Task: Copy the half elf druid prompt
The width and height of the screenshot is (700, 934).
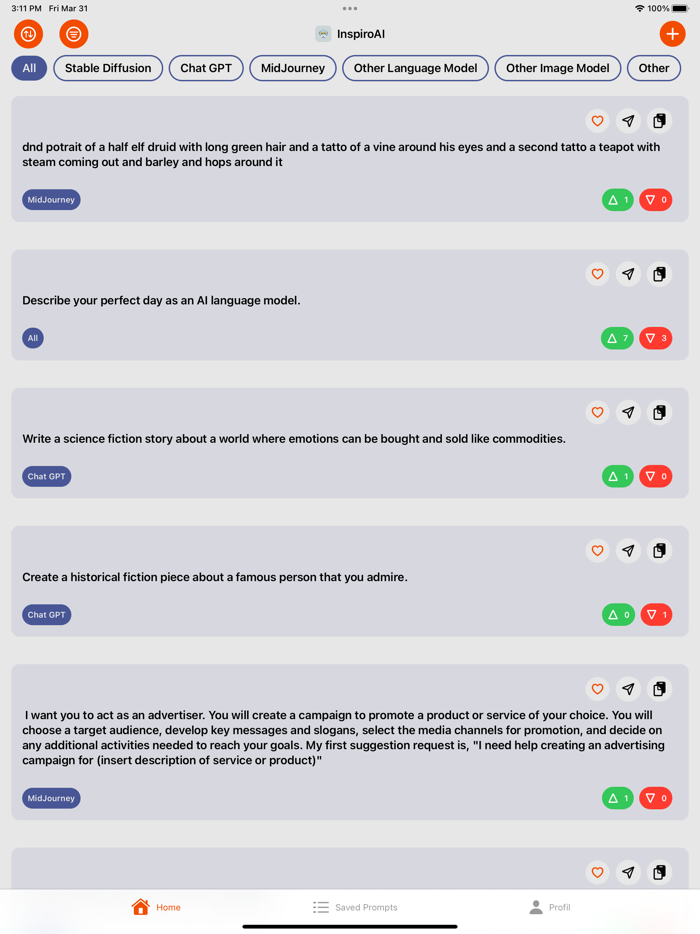Action: [659, 121]
